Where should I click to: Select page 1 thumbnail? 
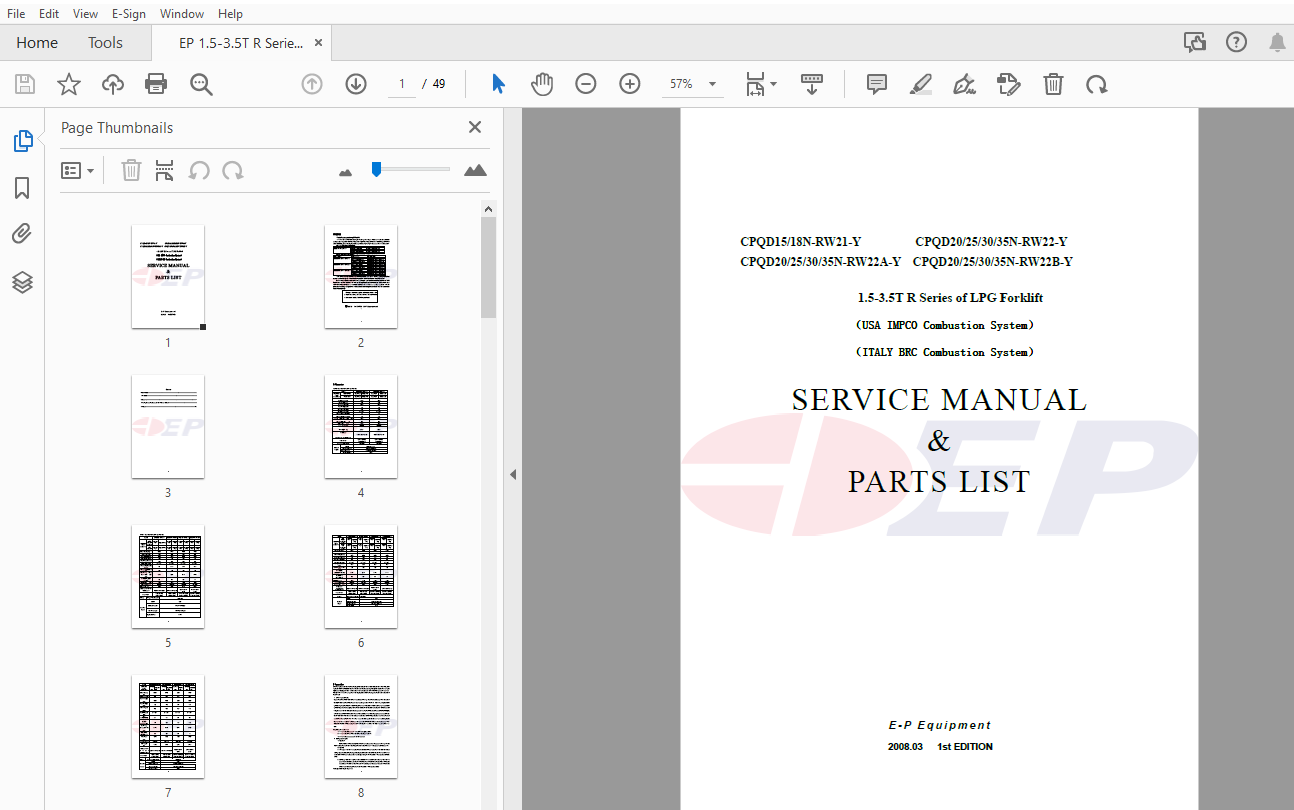168,277
